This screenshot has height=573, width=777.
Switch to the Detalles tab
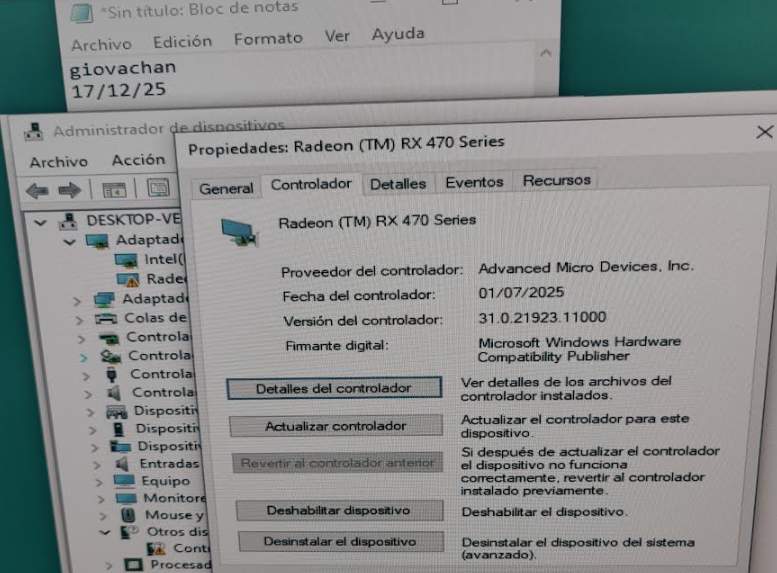(x=398, y=184)
